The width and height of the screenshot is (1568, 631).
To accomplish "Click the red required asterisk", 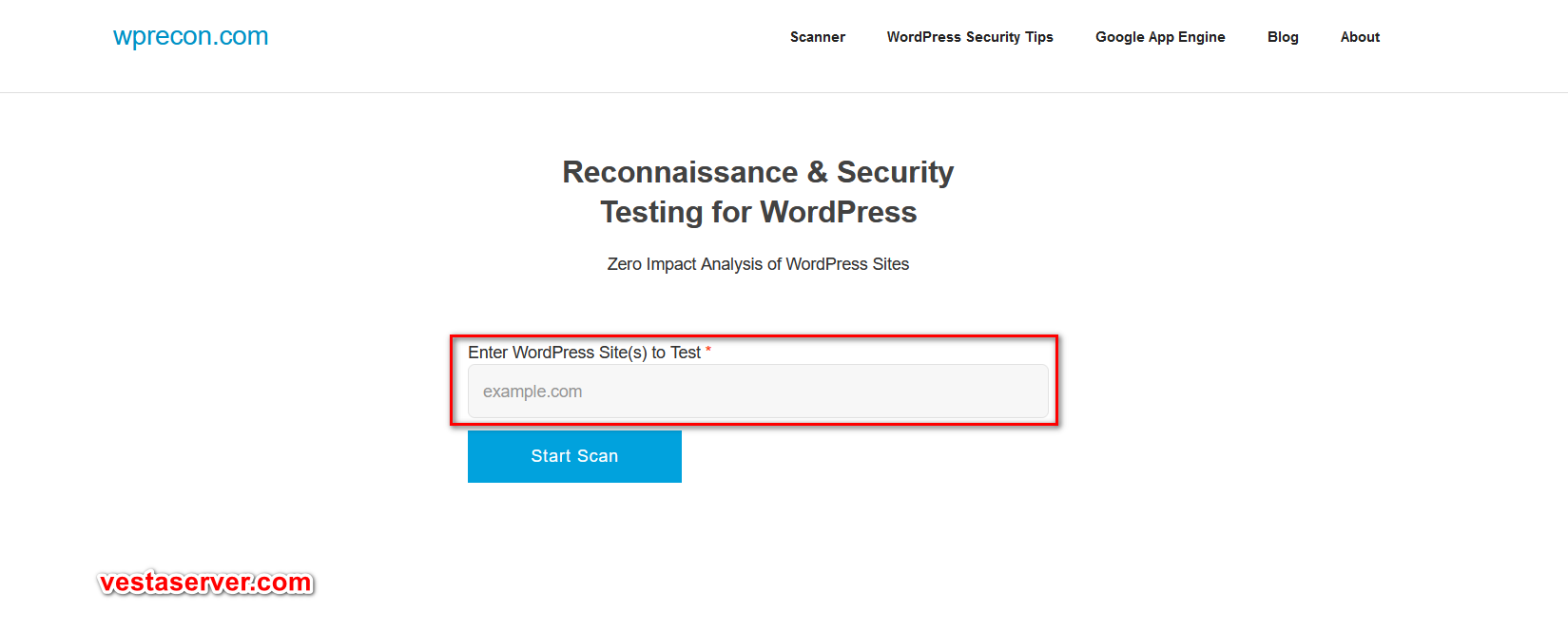I will [708, 351].
